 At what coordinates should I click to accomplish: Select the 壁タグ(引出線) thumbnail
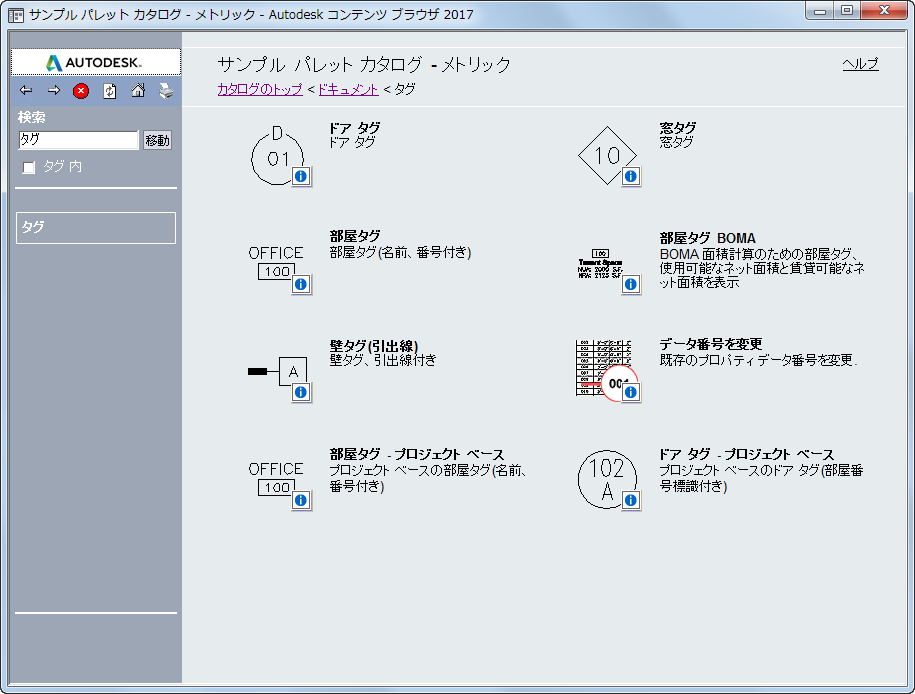tap(277, 371)
